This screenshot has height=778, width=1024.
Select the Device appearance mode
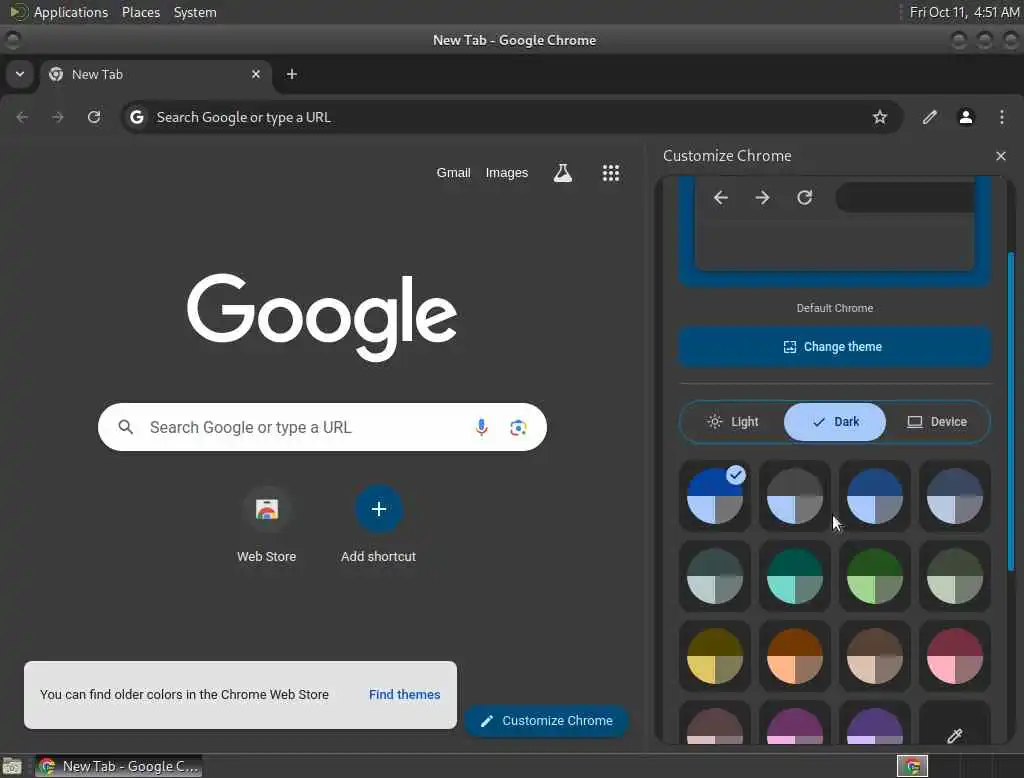[x=937, y=422]
